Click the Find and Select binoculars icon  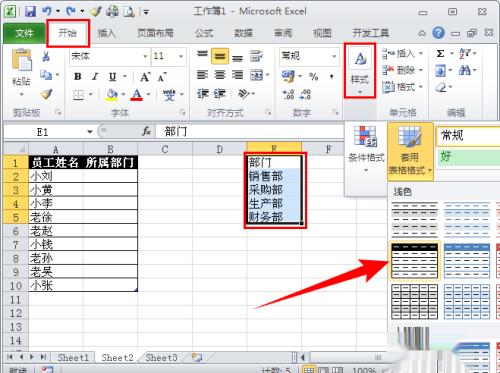[465, 70]
